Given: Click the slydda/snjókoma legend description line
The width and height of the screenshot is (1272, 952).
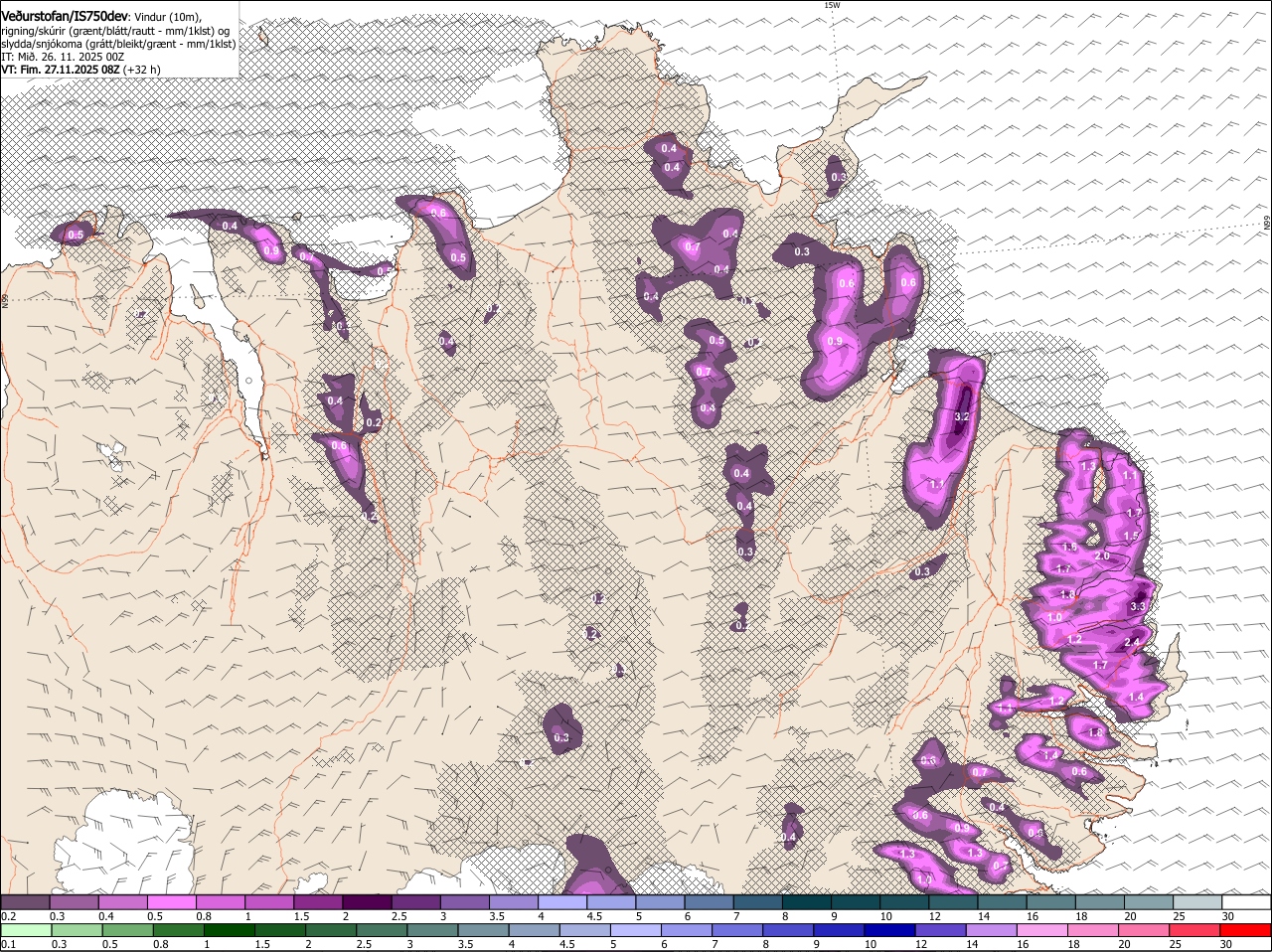Looking at the screenshot, I should 118,44.
